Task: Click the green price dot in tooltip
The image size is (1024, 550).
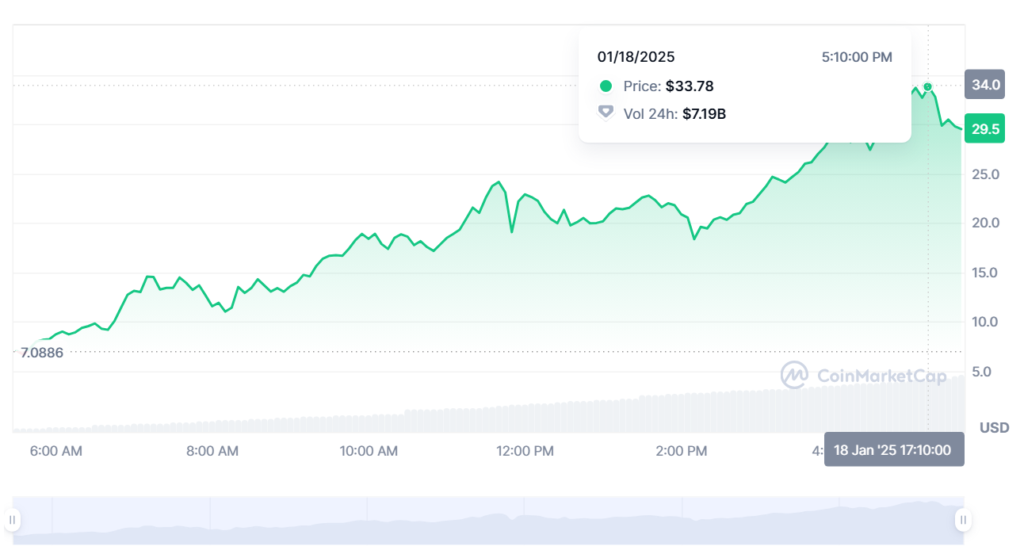Action: 606,86
